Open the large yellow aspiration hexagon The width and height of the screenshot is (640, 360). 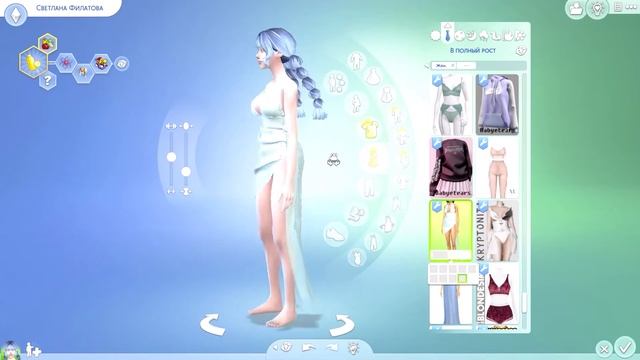33,62
